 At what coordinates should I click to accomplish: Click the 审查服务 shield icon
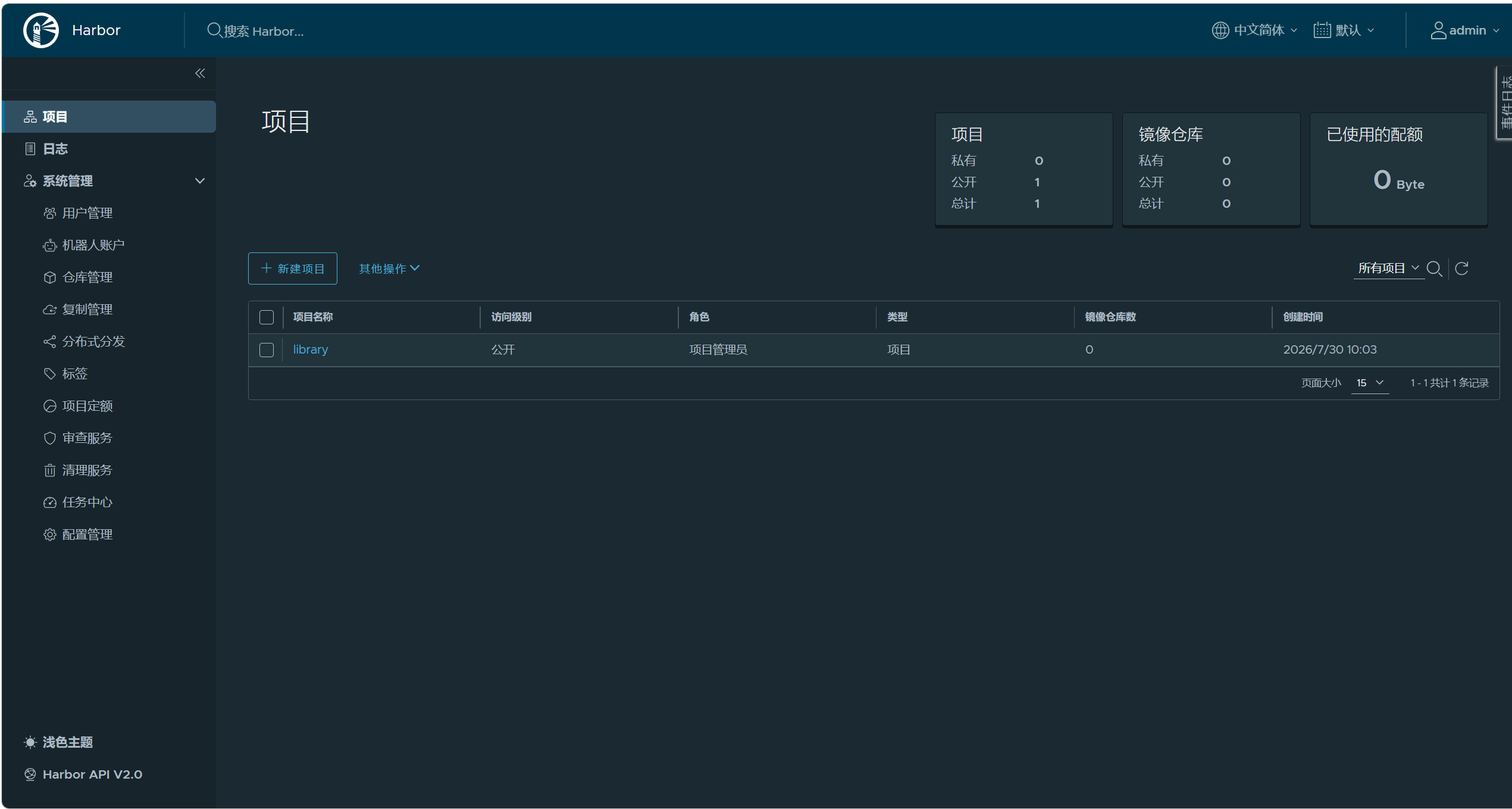pyautogui.click(x=50, y=438)
